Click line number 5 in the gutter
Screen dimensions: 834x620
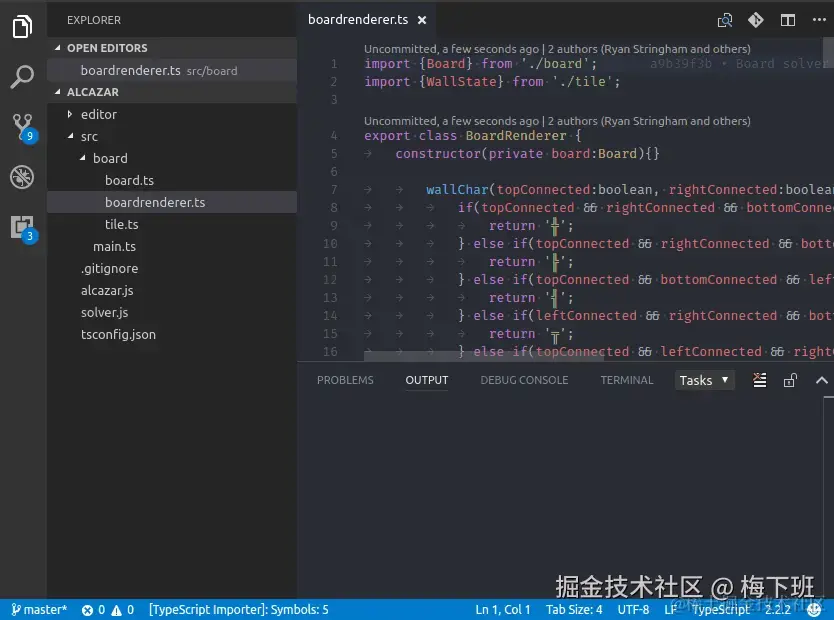(x=334, y=154)
